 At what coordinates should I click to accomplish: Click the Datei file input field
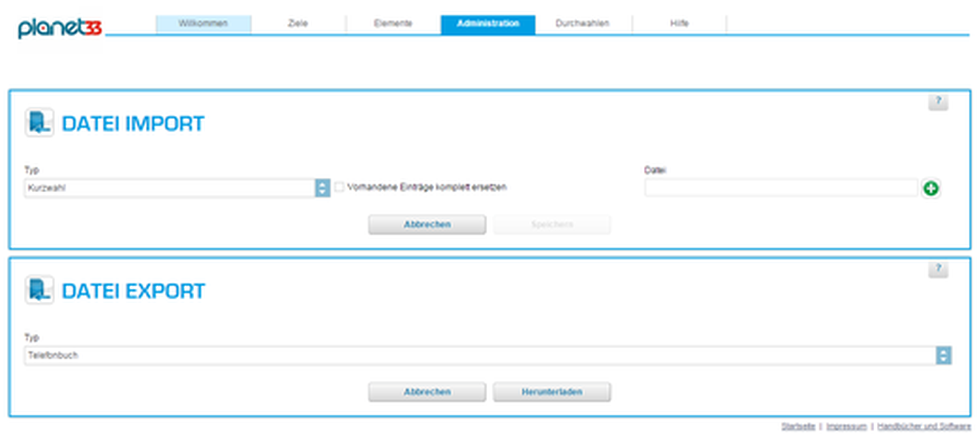click(x=781, y=188)
